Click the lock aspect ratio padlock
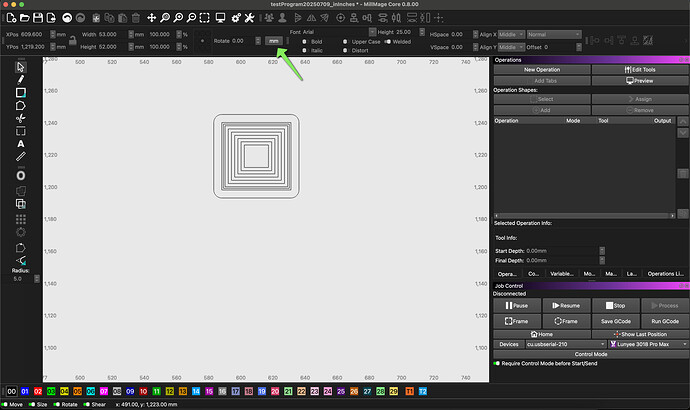This screenshot has height=410, width=690. (73, 40)
